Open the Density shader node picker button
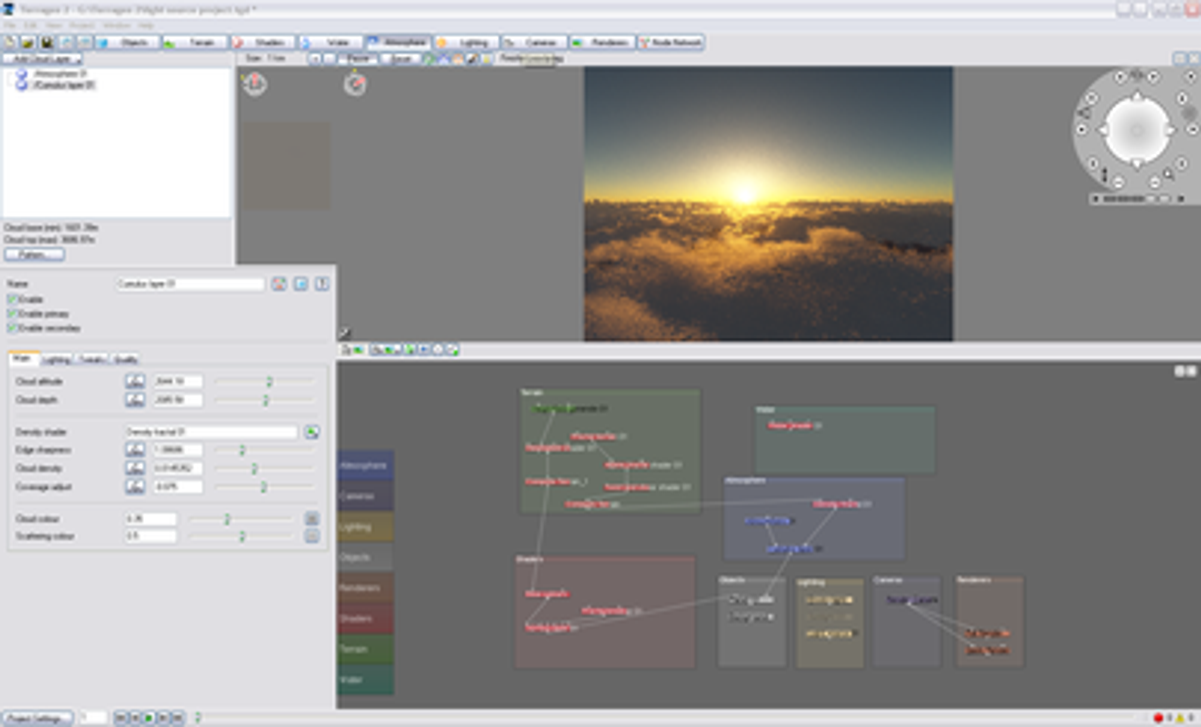Screen dimensions: 1201x727 312,432
